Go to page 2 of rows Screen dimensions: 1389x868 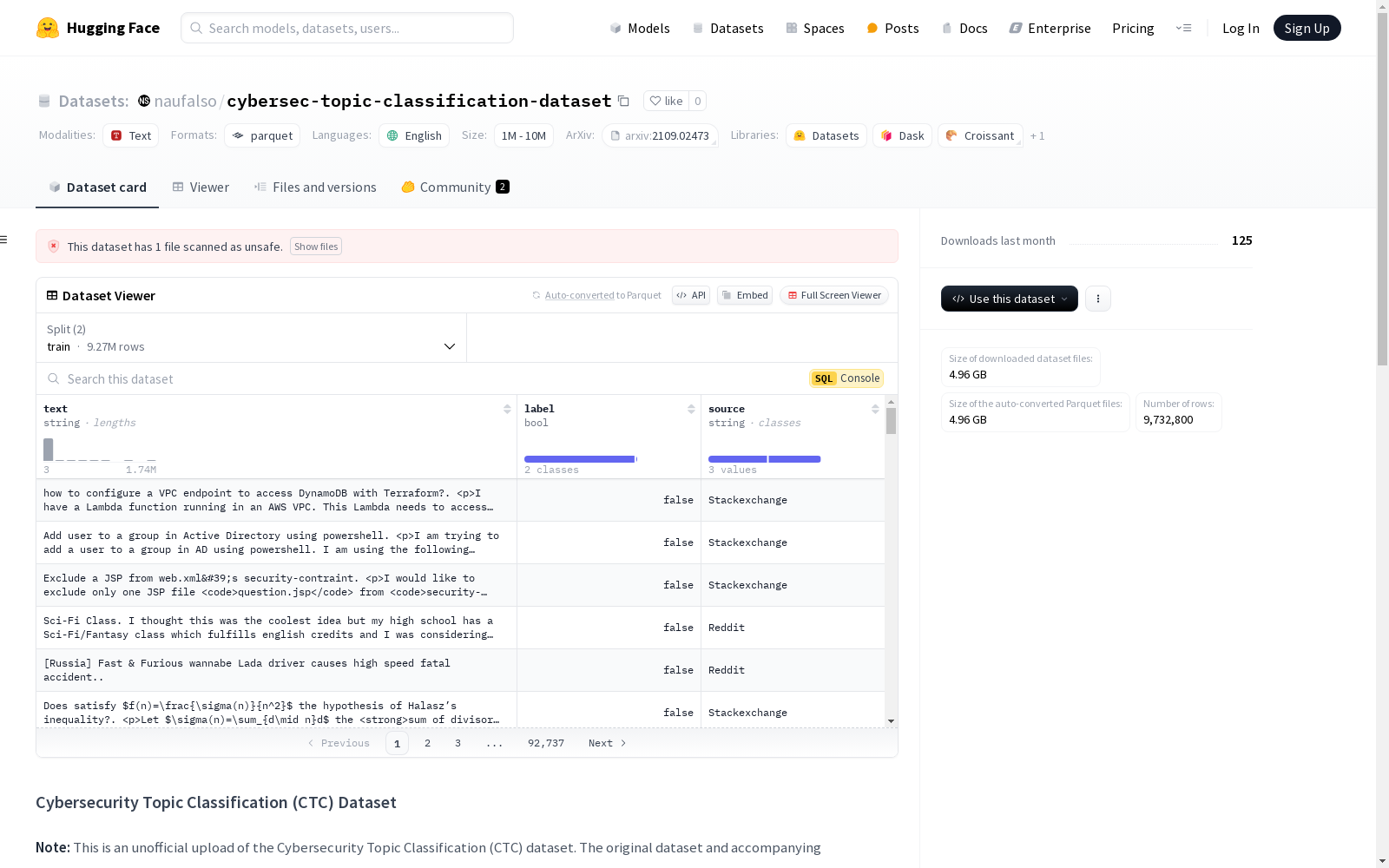[427, 743]
